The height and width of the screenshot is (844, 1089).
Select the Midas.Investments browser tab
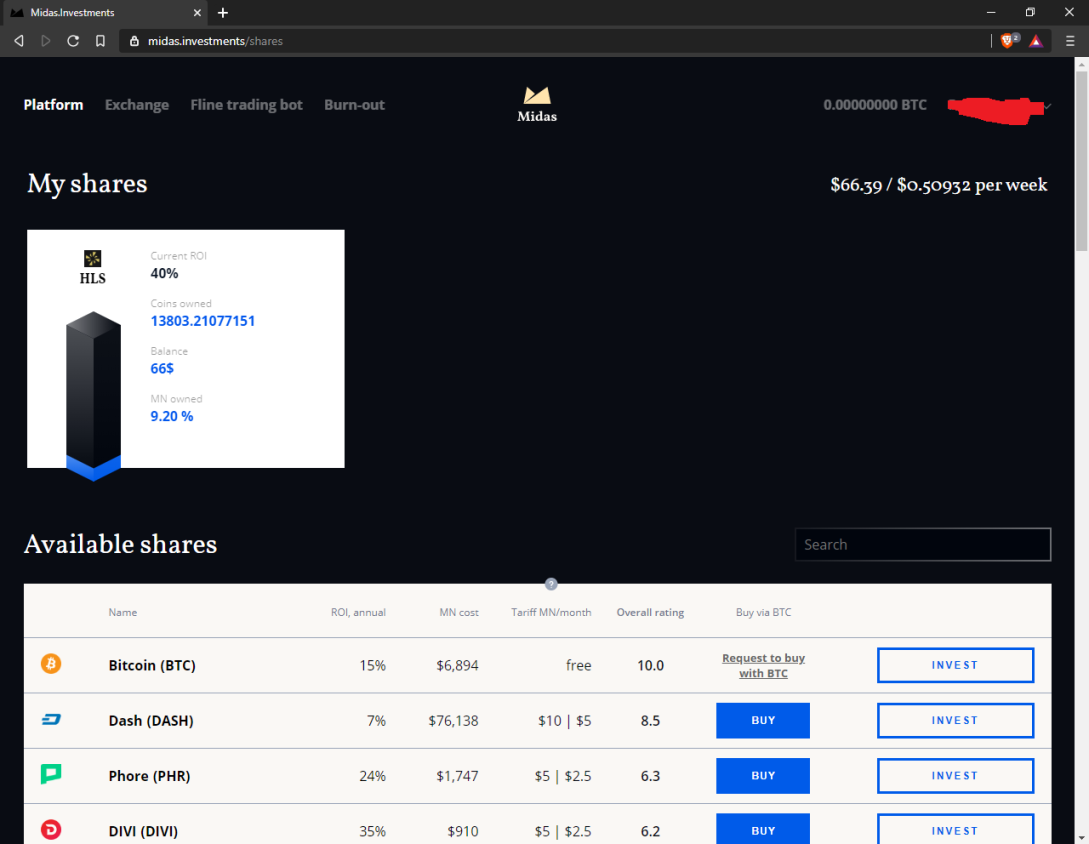(104, 13)
